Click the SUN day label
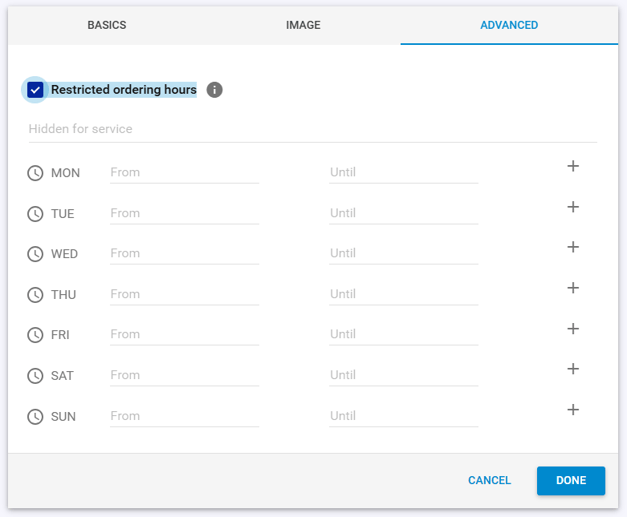The image size is (627, 517). (x=63, y=417)
